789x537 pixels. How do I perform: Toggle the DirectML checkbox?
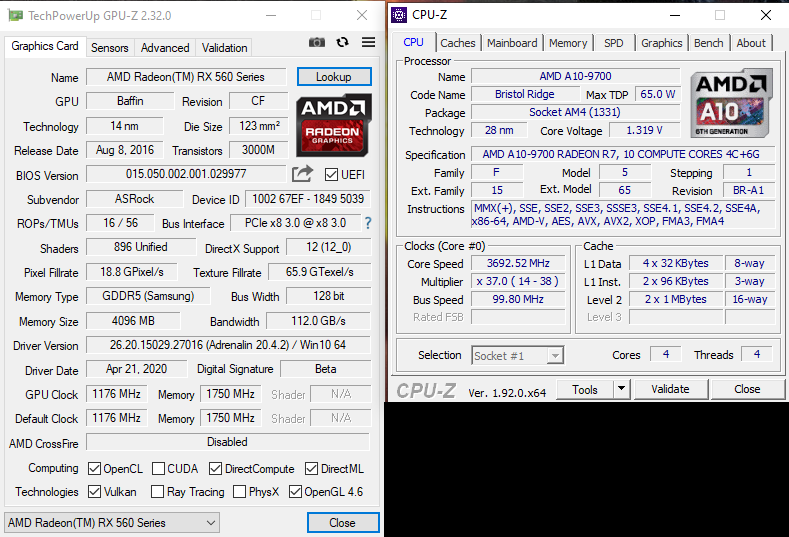pos(311,469)
